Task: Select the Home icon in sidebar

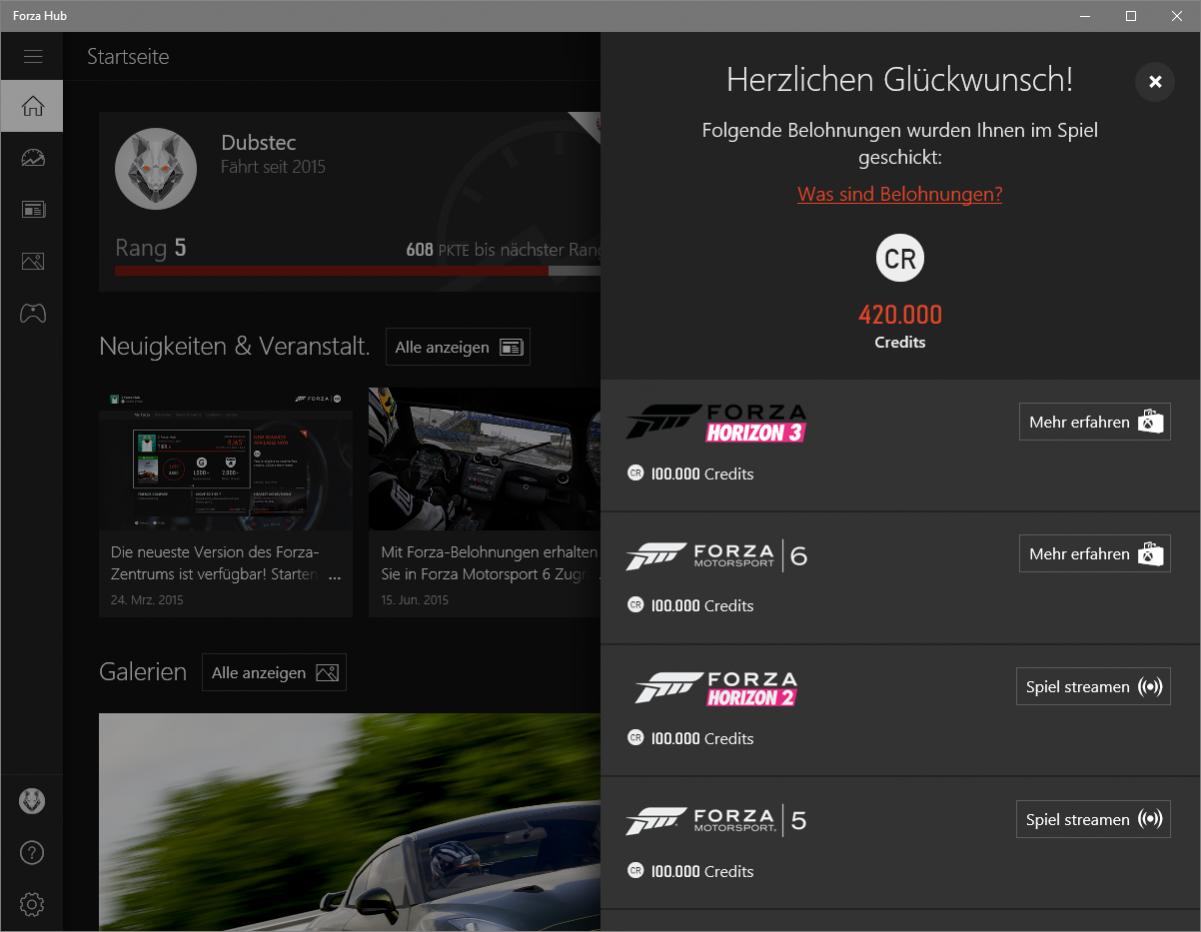Action: 32,106
